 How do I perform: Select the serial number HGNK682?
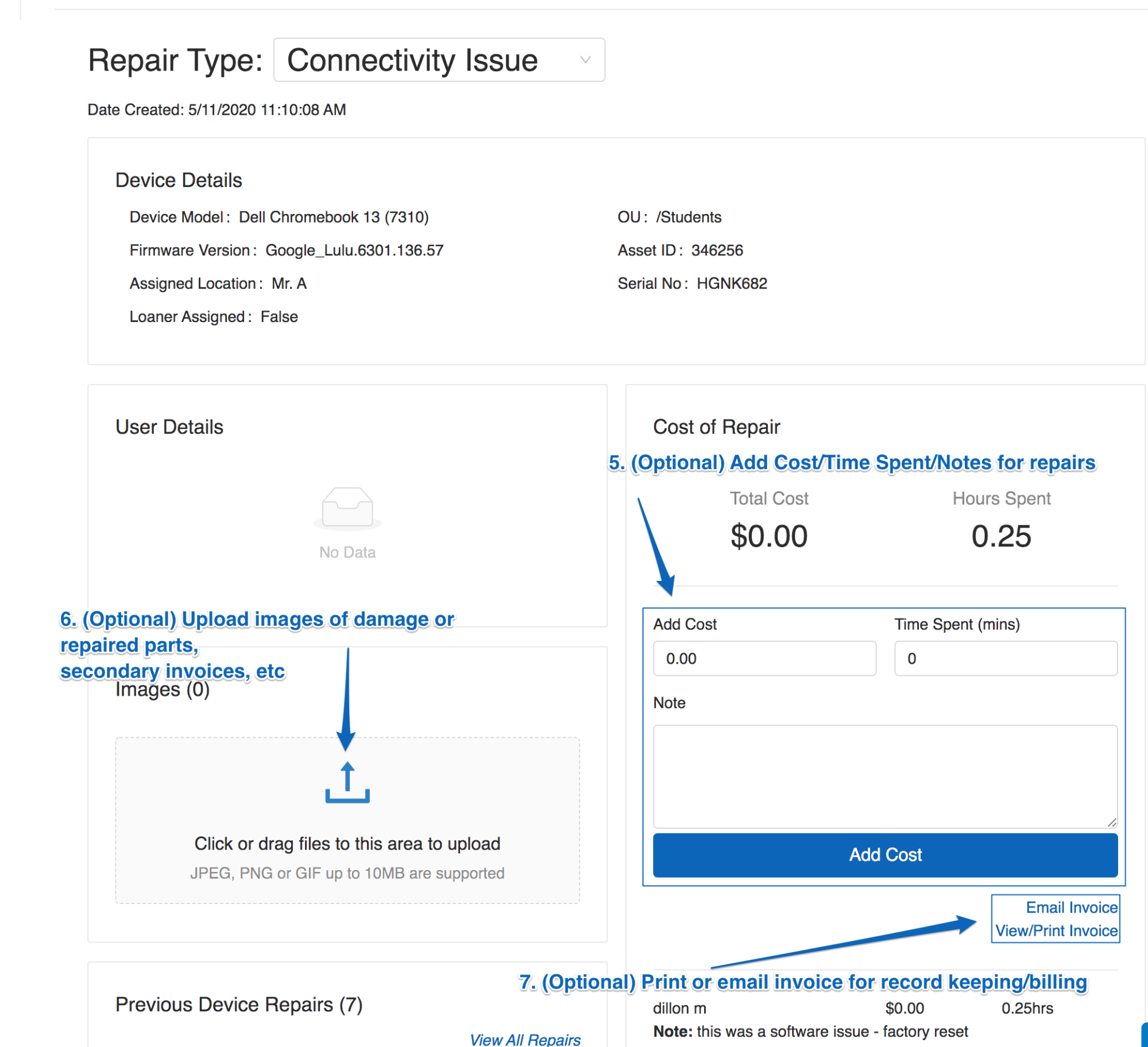pyautogui.click(x=732, y=284)
